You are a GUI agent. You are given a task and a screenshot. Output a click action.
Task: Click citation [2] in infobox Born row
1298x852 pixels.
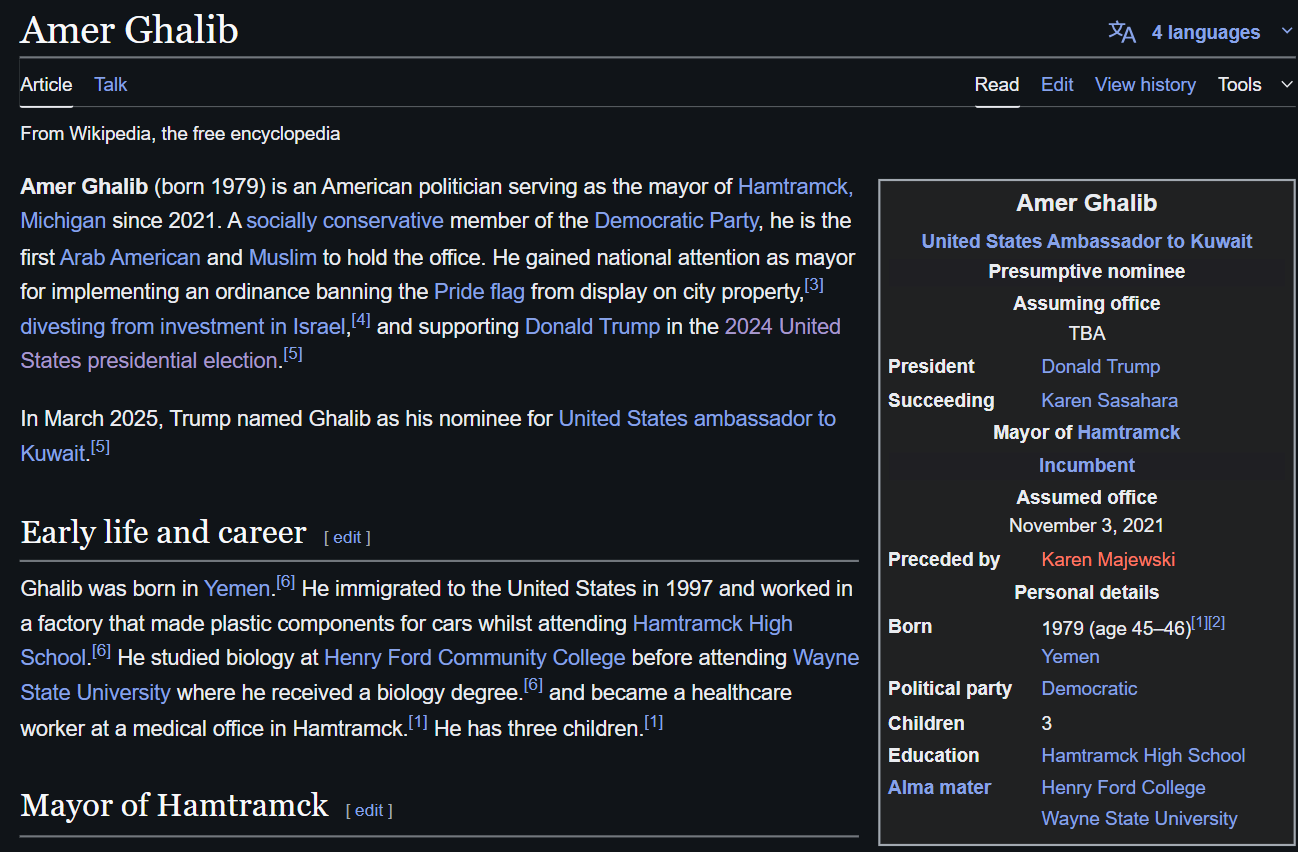pos(1217,622)
